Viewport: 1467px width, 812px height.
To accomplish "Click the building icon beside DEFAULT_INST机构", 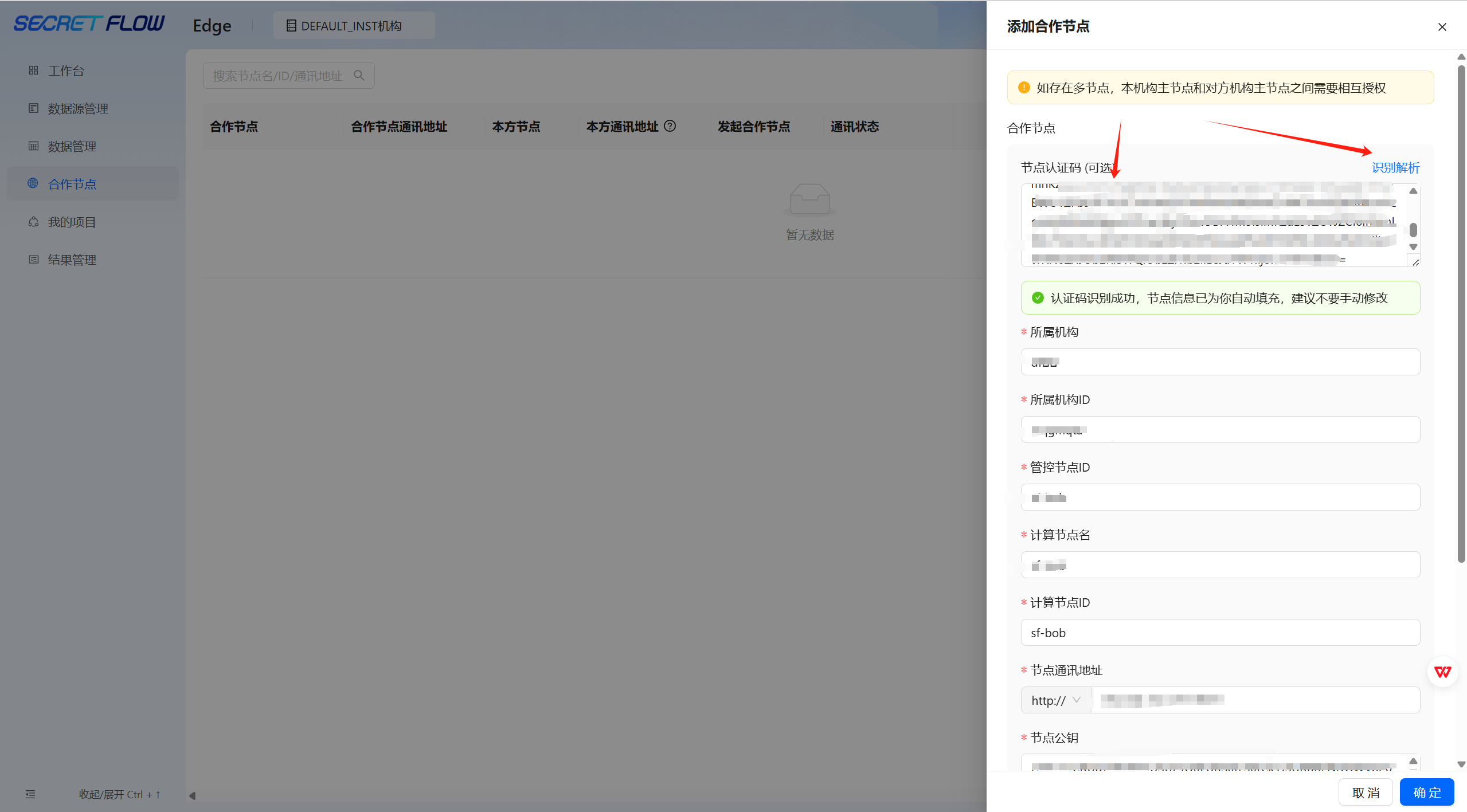I will click(x=291, y=26).
